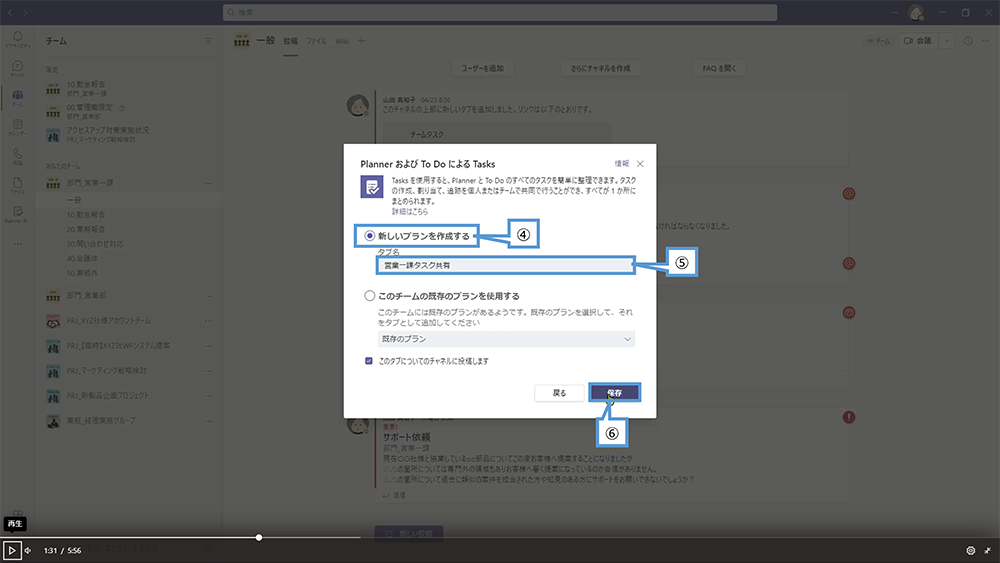Open video player settings gear
The image size is (1000, 563).
click(971, 550)
